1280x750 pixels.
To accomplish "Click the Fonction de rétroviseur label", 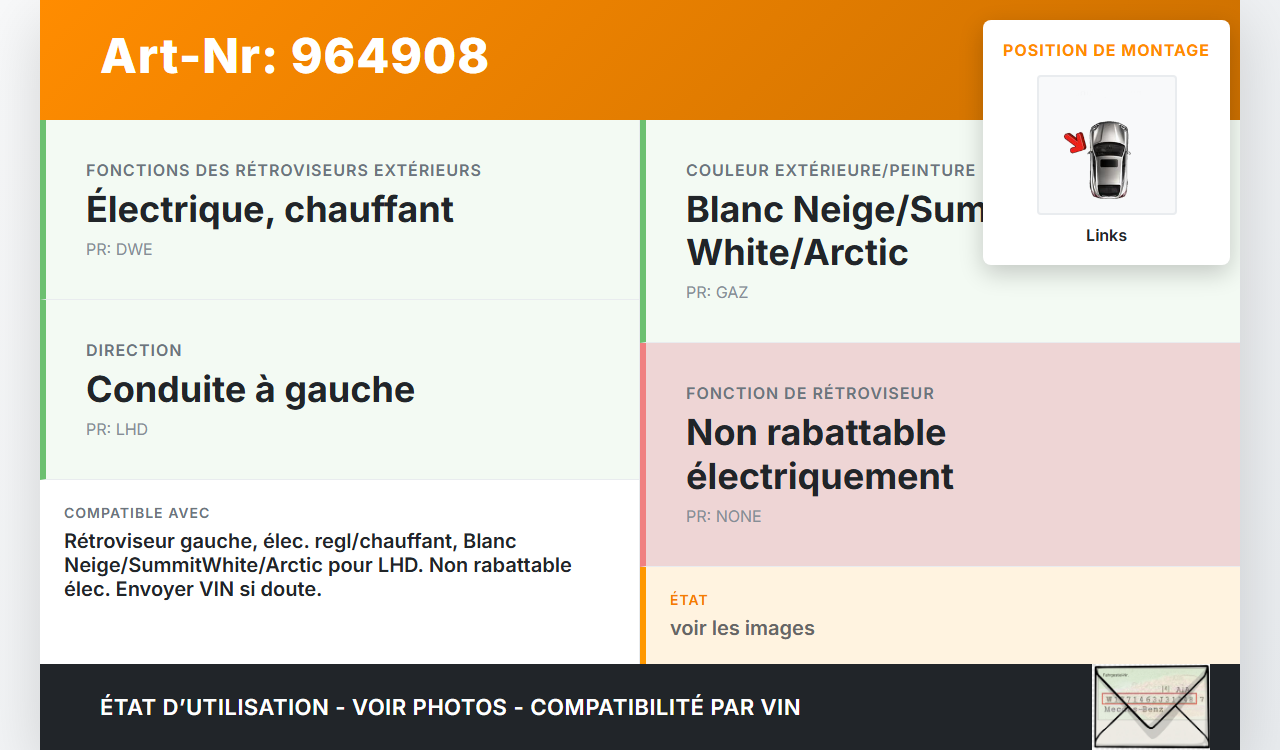I will click(810, 393).
